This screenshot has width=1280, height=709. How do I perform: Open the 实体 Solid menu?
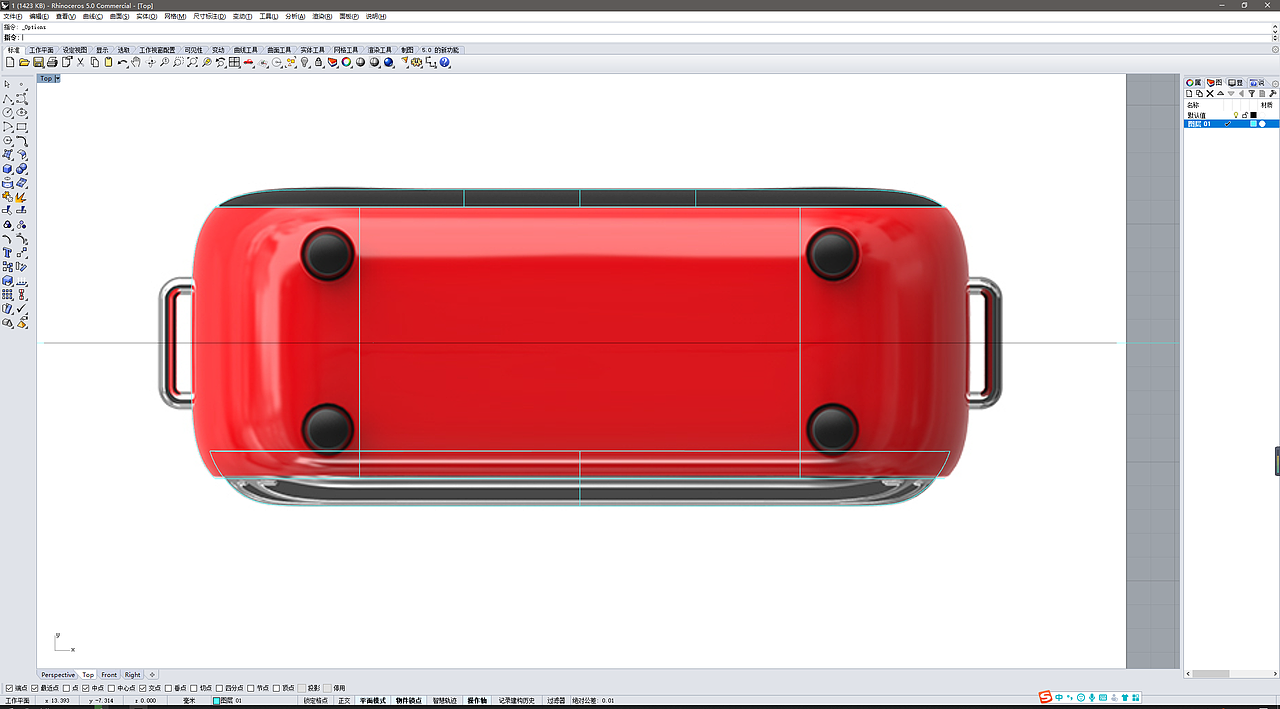click(146, 17)
